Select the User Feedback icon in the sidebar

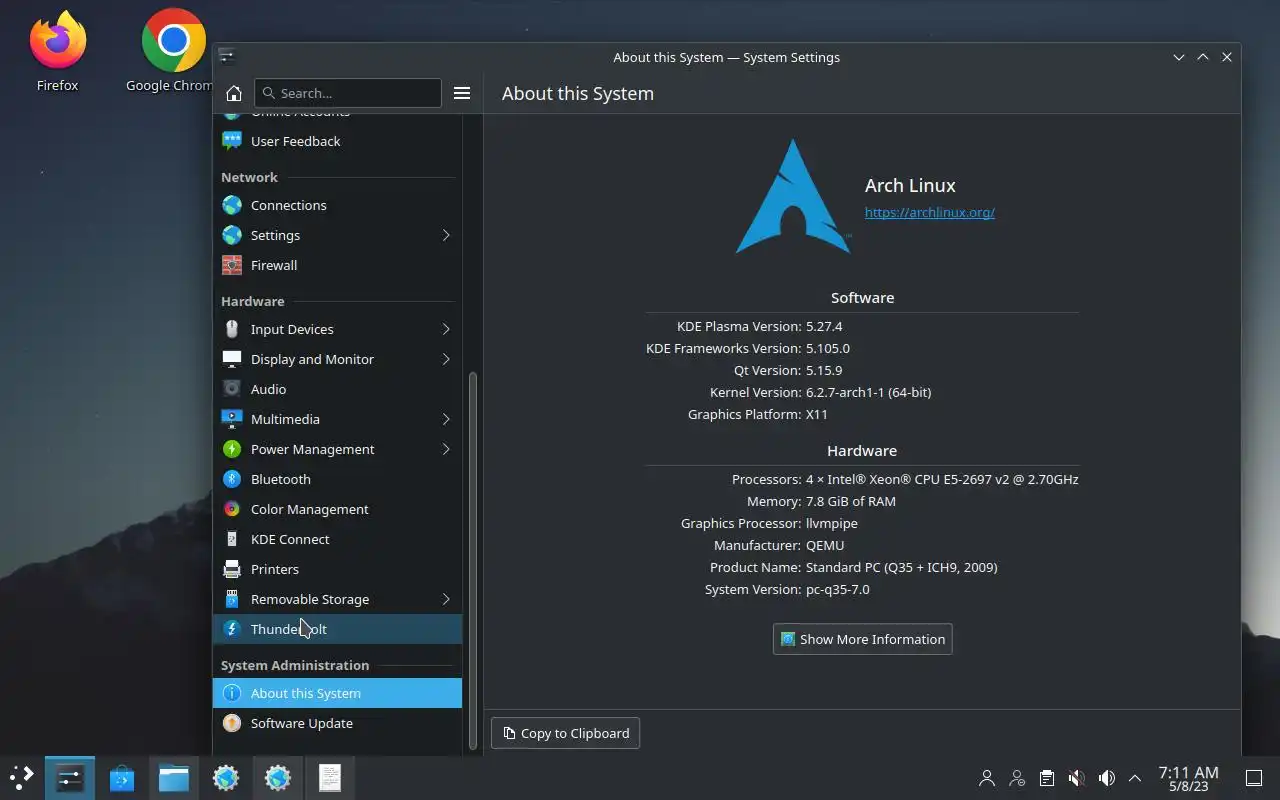coord(232,141)
